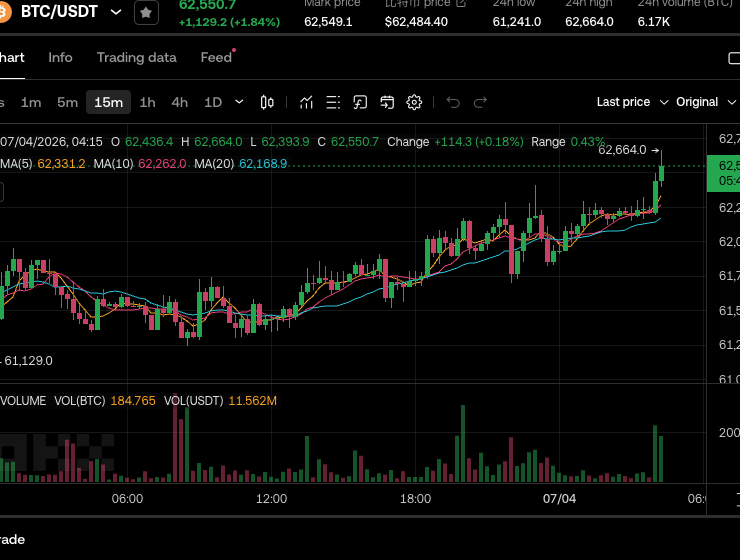Open the Info tab
This screenshot has width=740, height=560.
tap(60, 58)
